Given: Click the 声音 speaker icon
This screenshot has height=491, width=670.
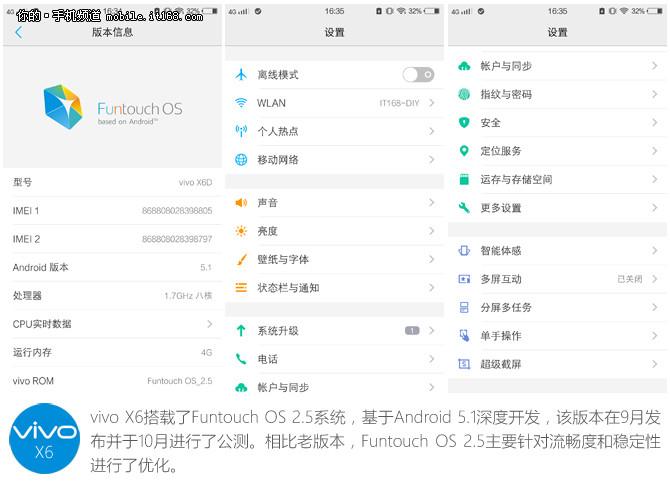Looking at the screenshot, I should [x=241, y=202].
